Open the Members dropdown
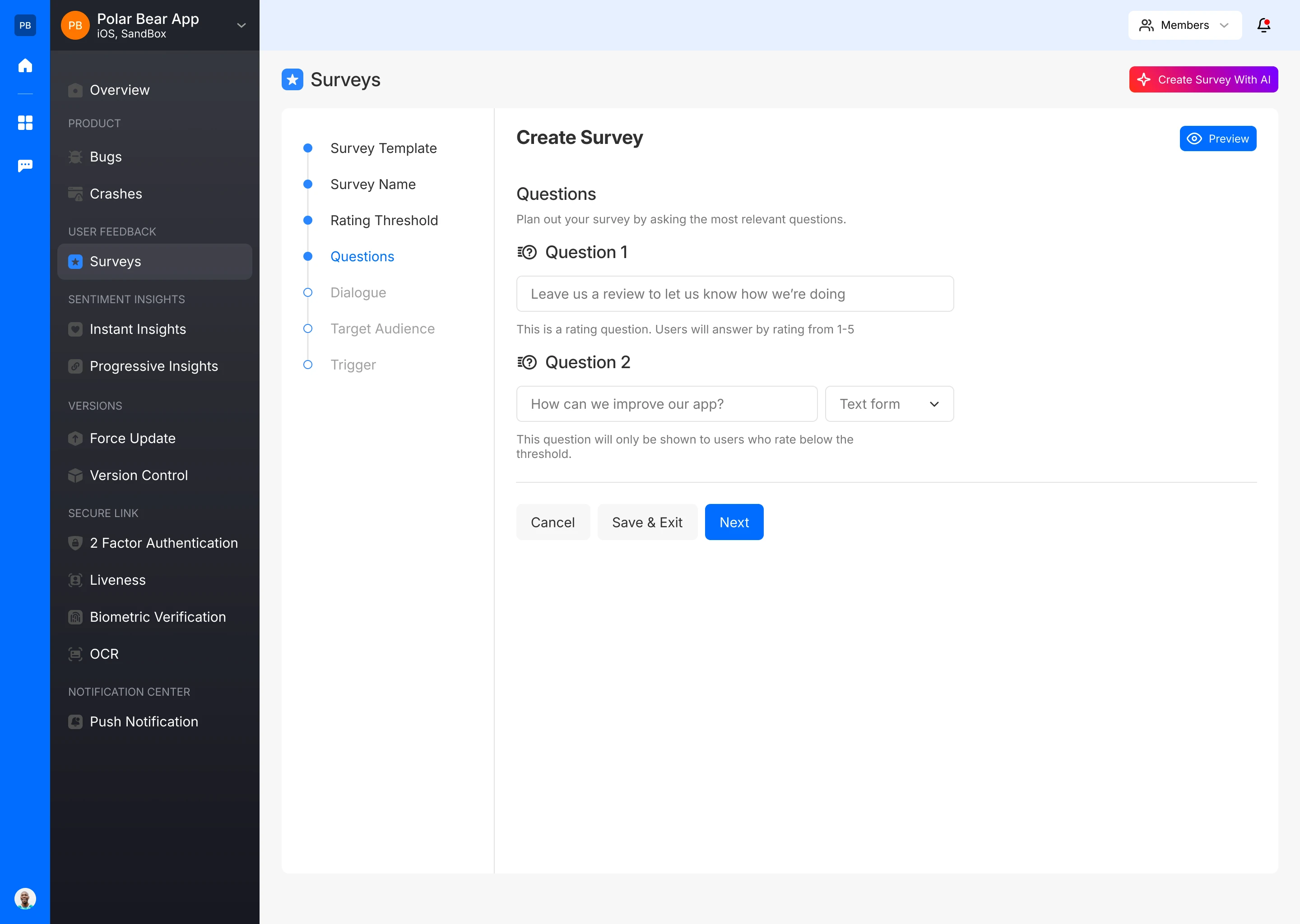Viewport: 1300px width, 924px height. point(1184,25)
